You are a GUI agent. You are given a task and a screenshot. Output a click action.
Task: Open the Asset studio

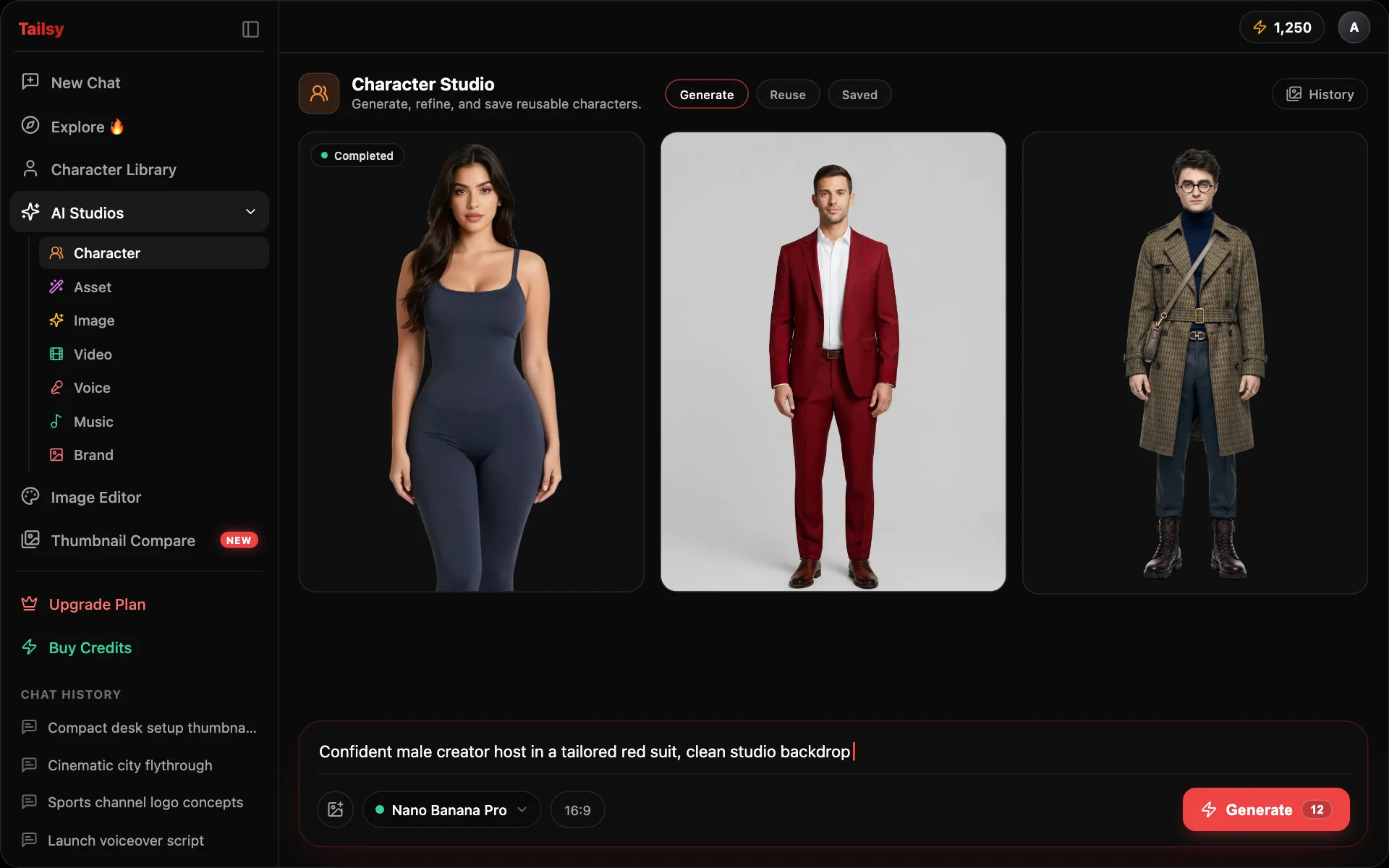click(x=154, y=287)
